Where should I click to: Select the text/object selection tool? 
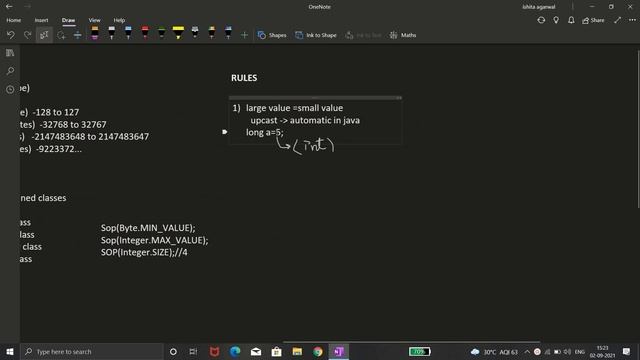click(x=44, y=35)
